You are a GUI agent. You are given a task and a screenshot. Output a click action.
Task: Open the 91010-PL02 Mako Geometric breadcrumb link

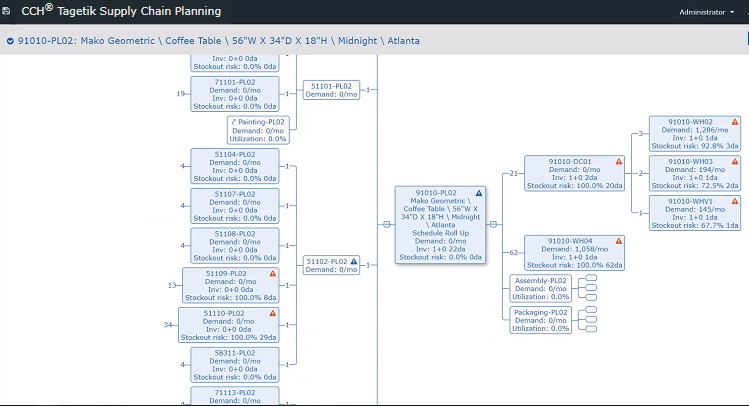pyautogui.click(x=219, y=41)
